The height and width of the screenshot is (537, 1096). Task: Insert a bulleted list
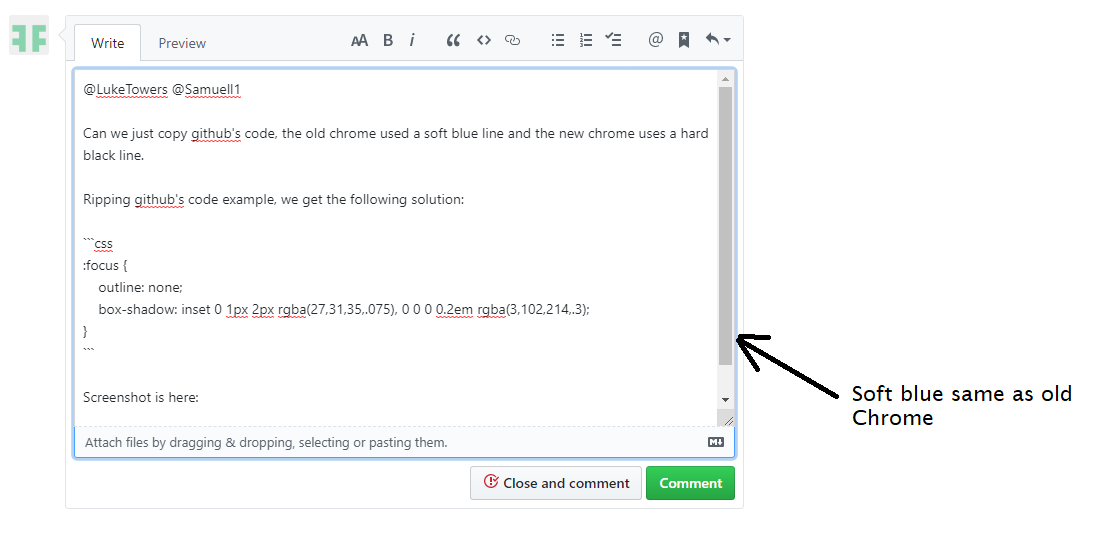pos(558,41)
